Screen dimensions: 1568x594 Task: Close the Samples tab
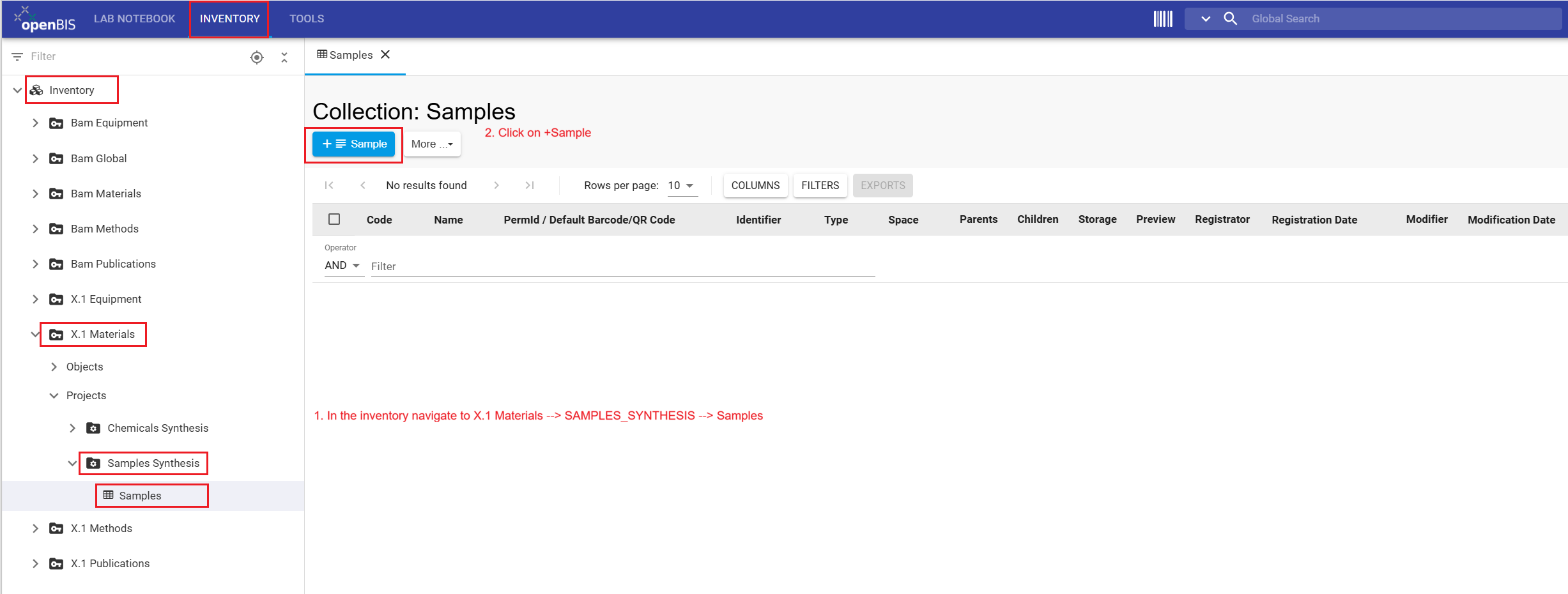point(385,54)
